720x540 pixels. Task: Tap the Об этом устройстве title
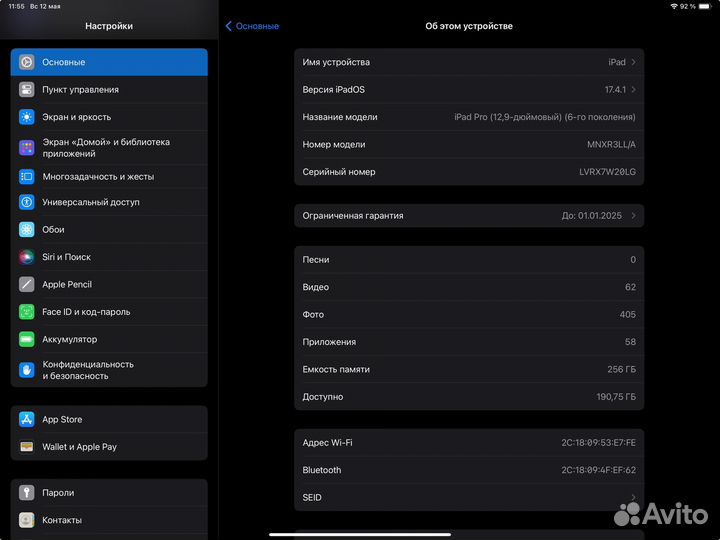click(469, 26)
